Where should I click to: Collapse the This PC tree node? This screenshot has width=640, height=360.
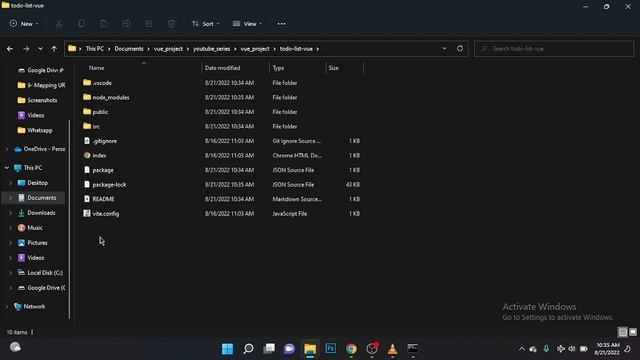click(7, 168)
